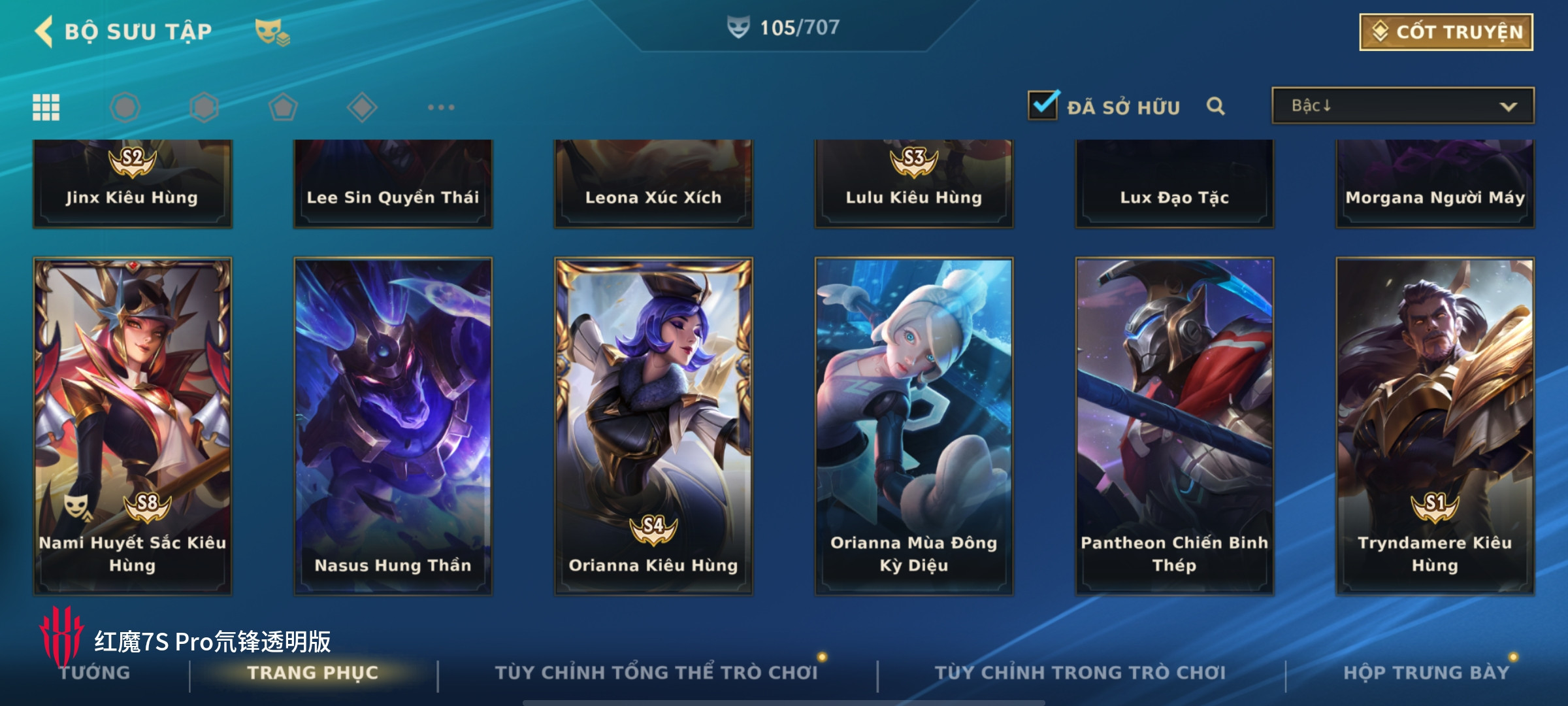This screenshot has width=1568, height=706.
Task: Open Orianna Kiêu Hùng skin card
Action: pyautogui.click(x=653, y=426)
